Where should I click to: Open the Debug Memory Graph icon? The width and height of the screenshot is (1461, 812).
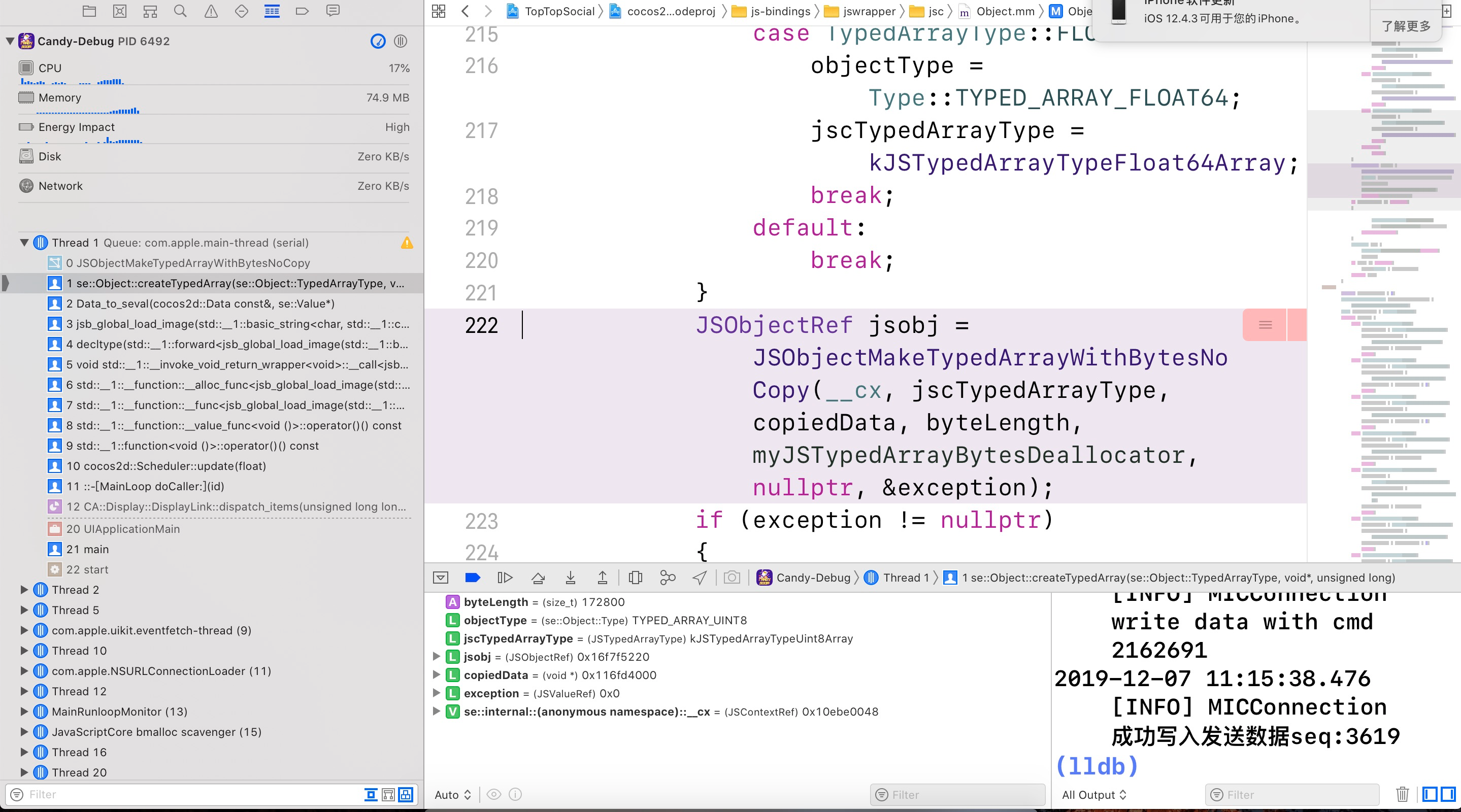click(x=668, y=578)
